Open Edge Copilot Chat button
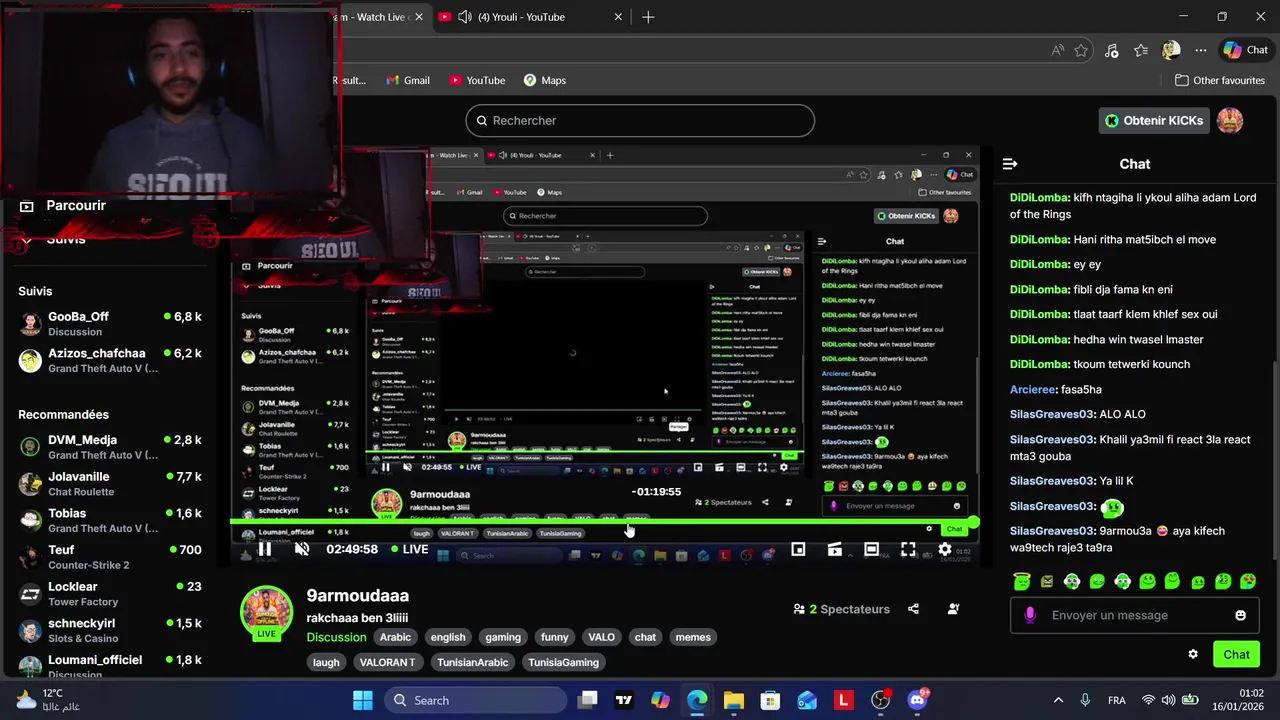 click(x=1245, y=50)
